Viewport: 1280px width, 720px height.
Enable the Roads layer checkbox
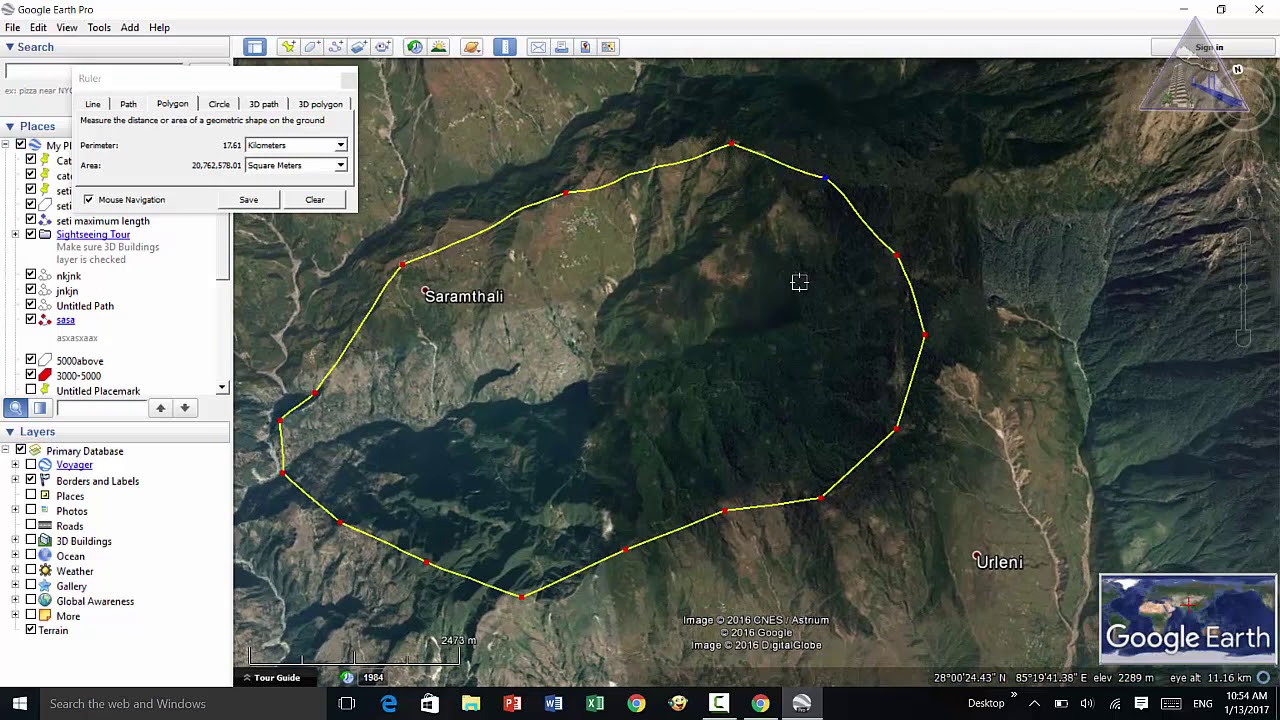click(31, 526)
